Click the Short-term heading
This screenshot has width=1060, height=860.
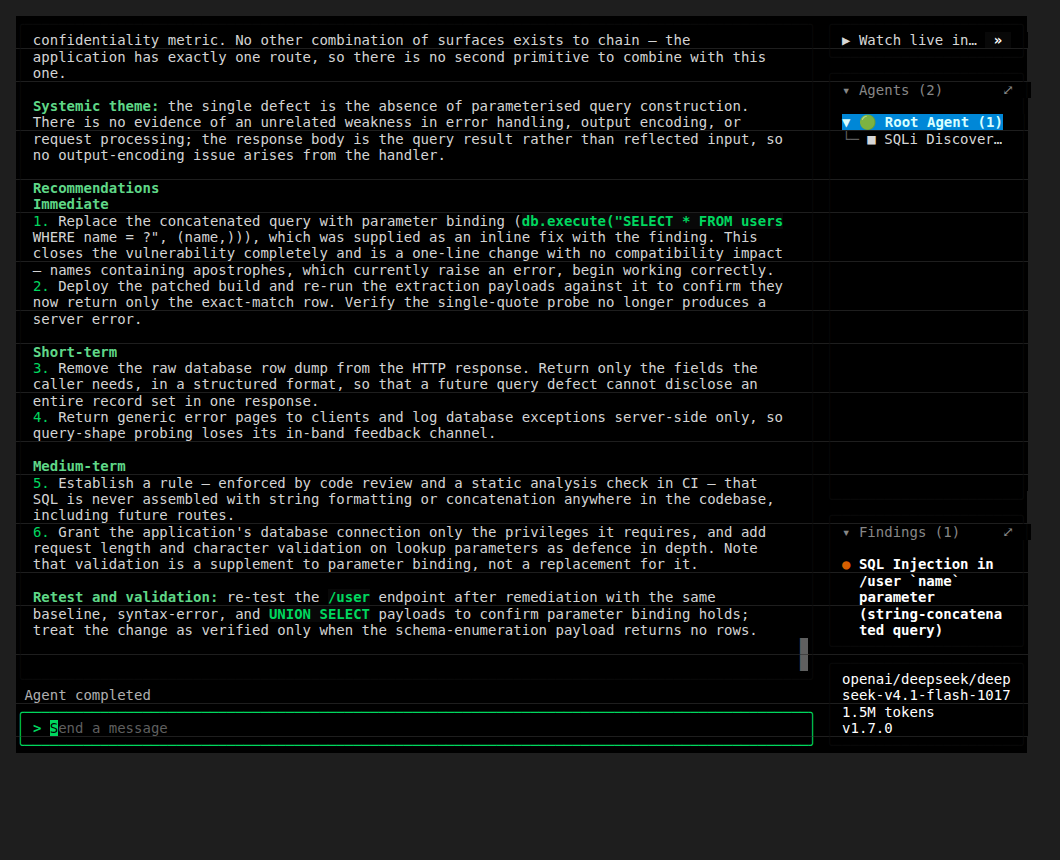click(75, 352)
